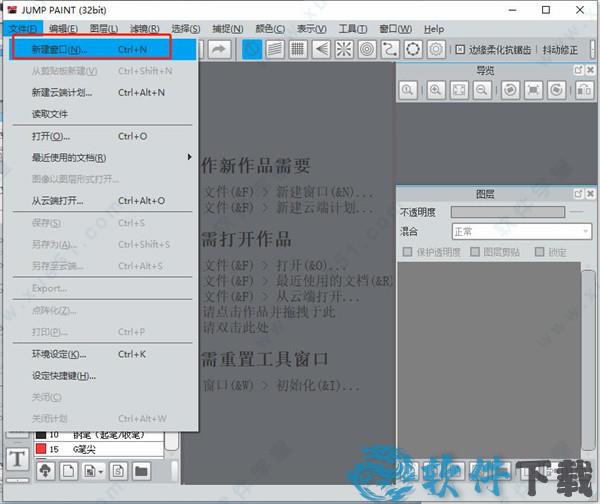Screen dimensions: 600x504
Task: Select the vanishing point snap icon
Action: click(x=321, y=49)
